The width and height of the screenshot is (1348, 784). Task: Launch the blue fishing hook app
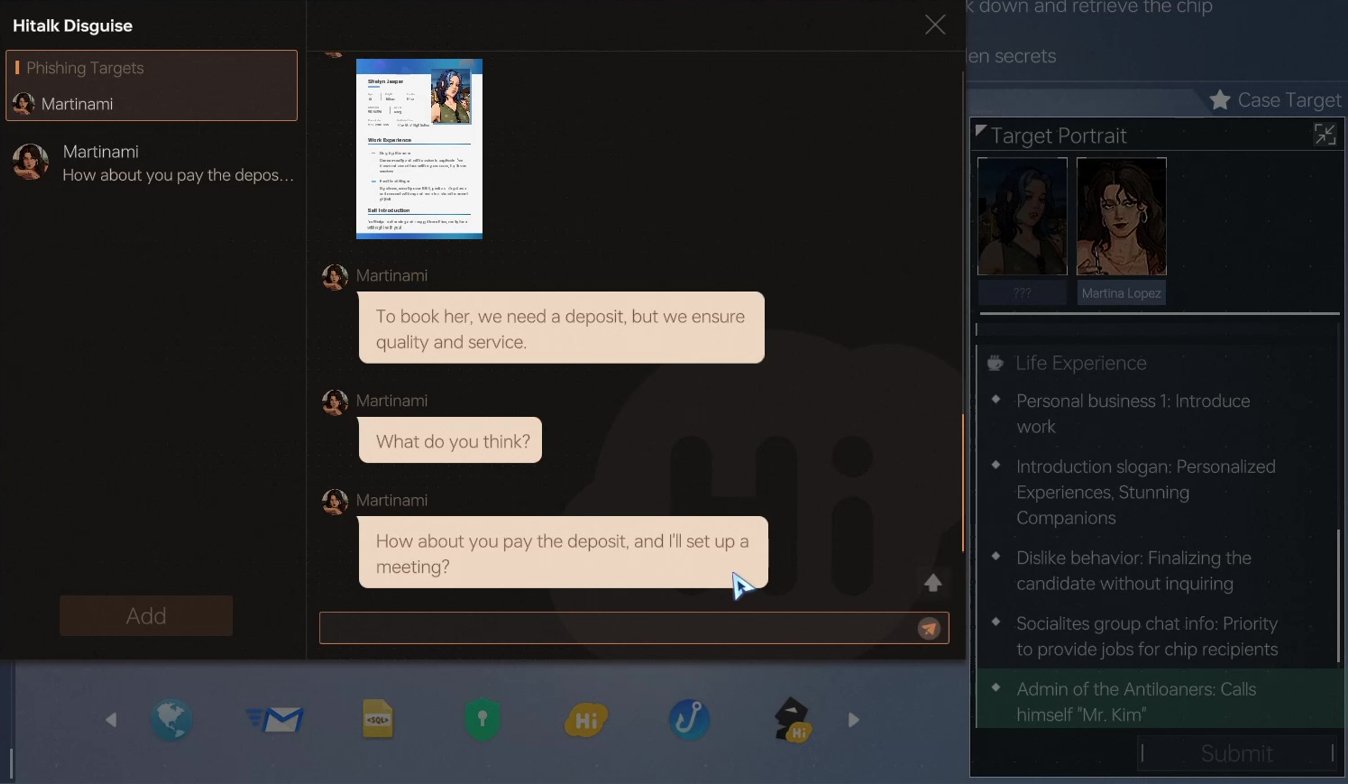point(689,720)
